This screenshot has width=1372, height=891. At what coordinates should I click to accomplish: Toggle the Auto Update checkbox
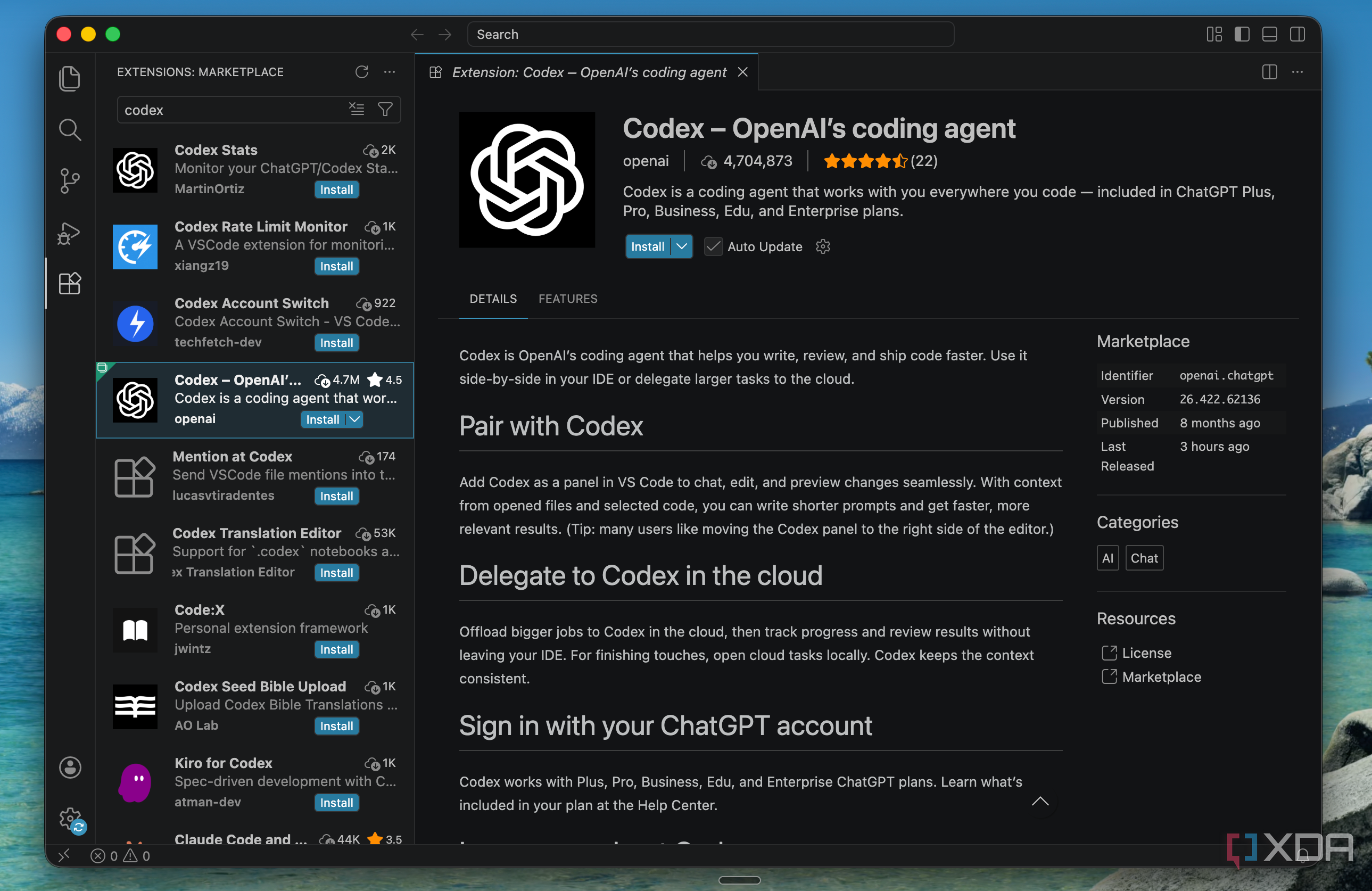[x=713, y=247]
